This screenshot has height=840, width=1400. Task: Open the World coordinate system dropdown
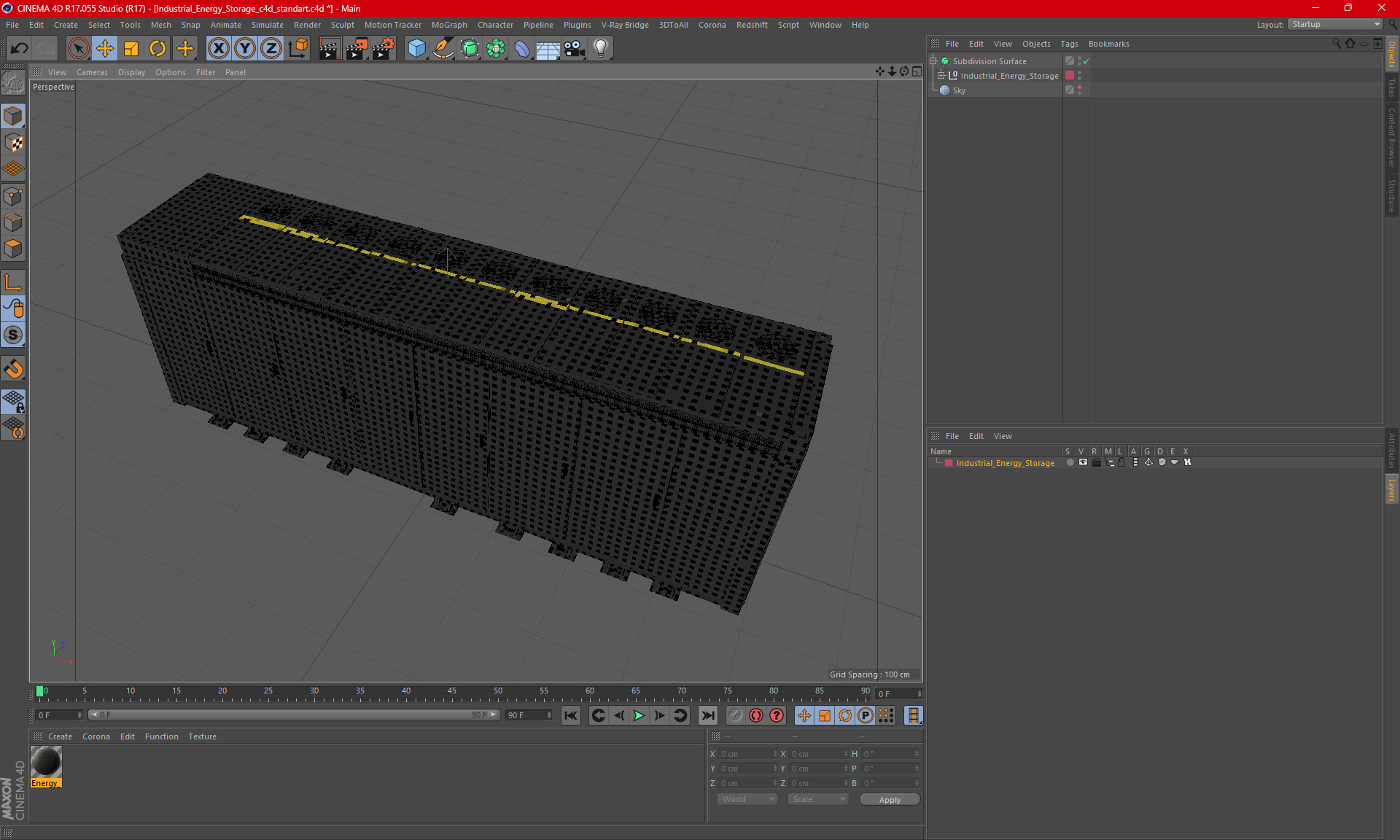pos(747,799)
